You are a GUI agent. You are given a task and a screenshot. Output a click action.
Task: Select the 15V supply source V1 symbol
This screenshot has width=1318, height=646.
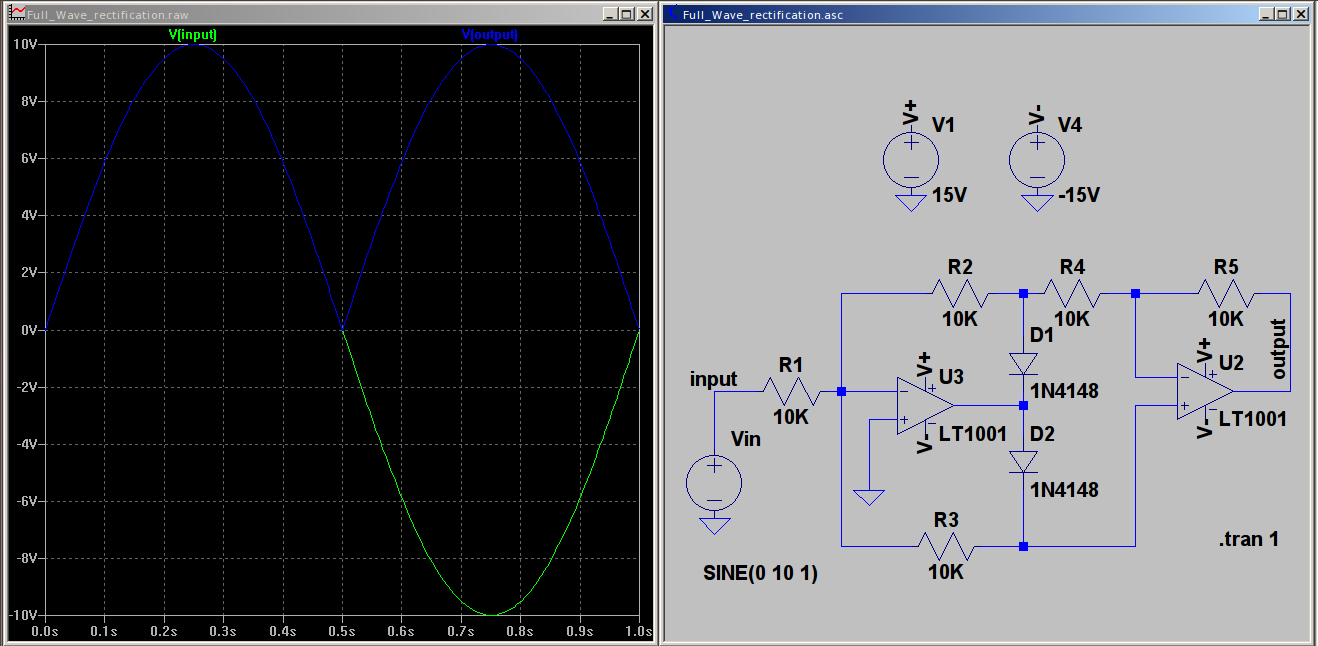point(910,158)
